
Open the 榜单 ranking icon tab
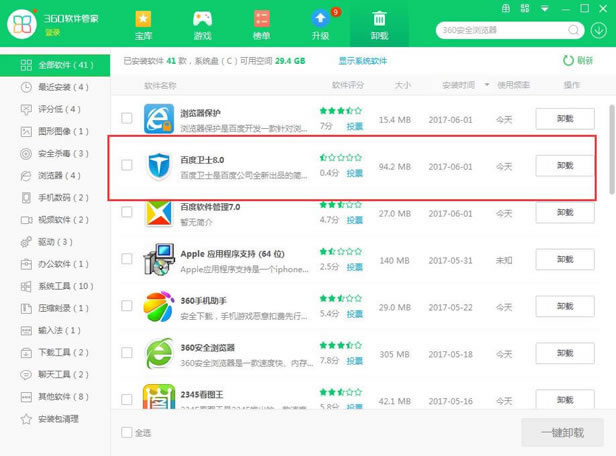[x=262, y=24]
